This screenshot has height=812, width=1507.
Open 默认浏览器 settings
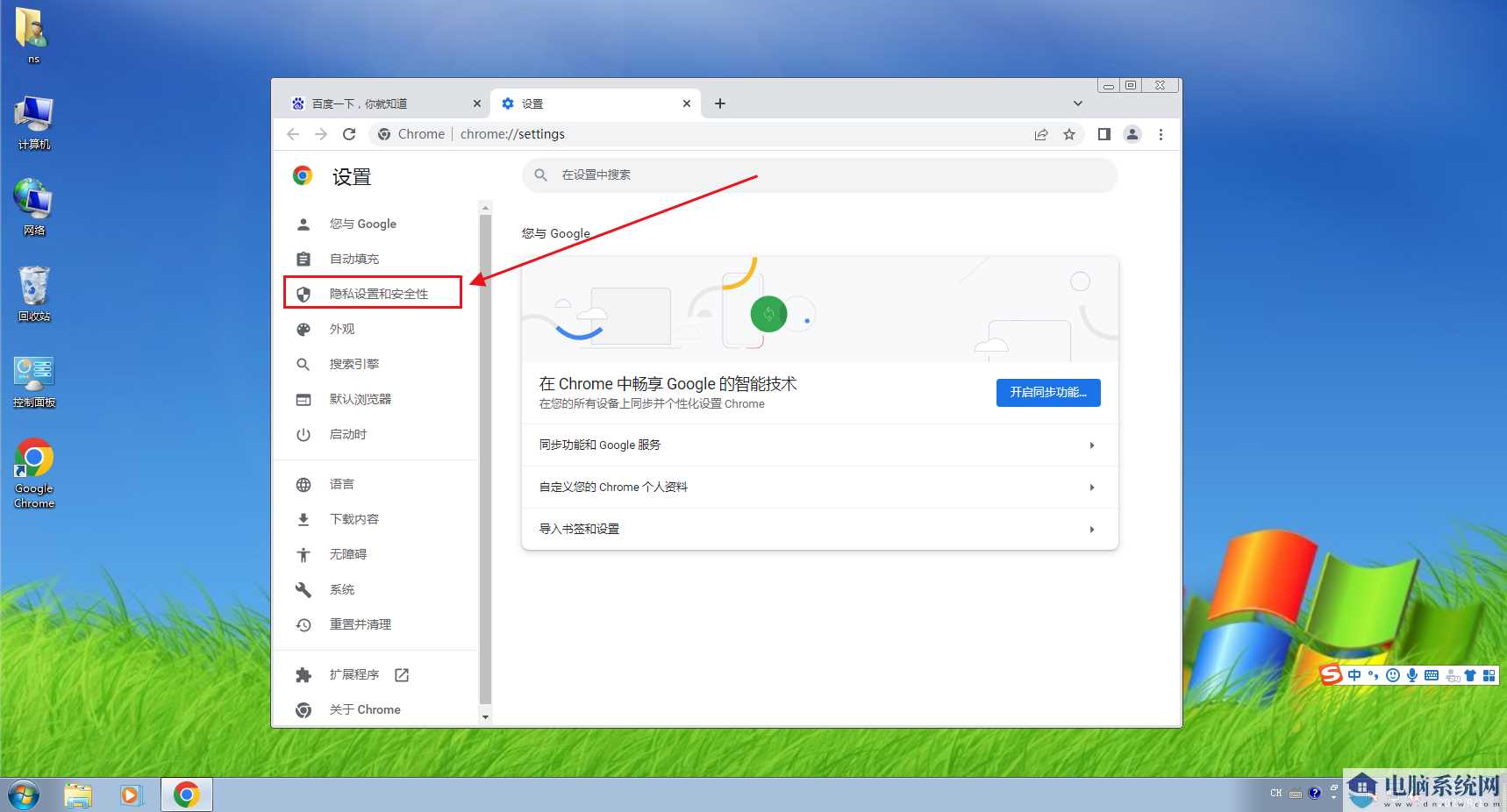click(360, 399)
